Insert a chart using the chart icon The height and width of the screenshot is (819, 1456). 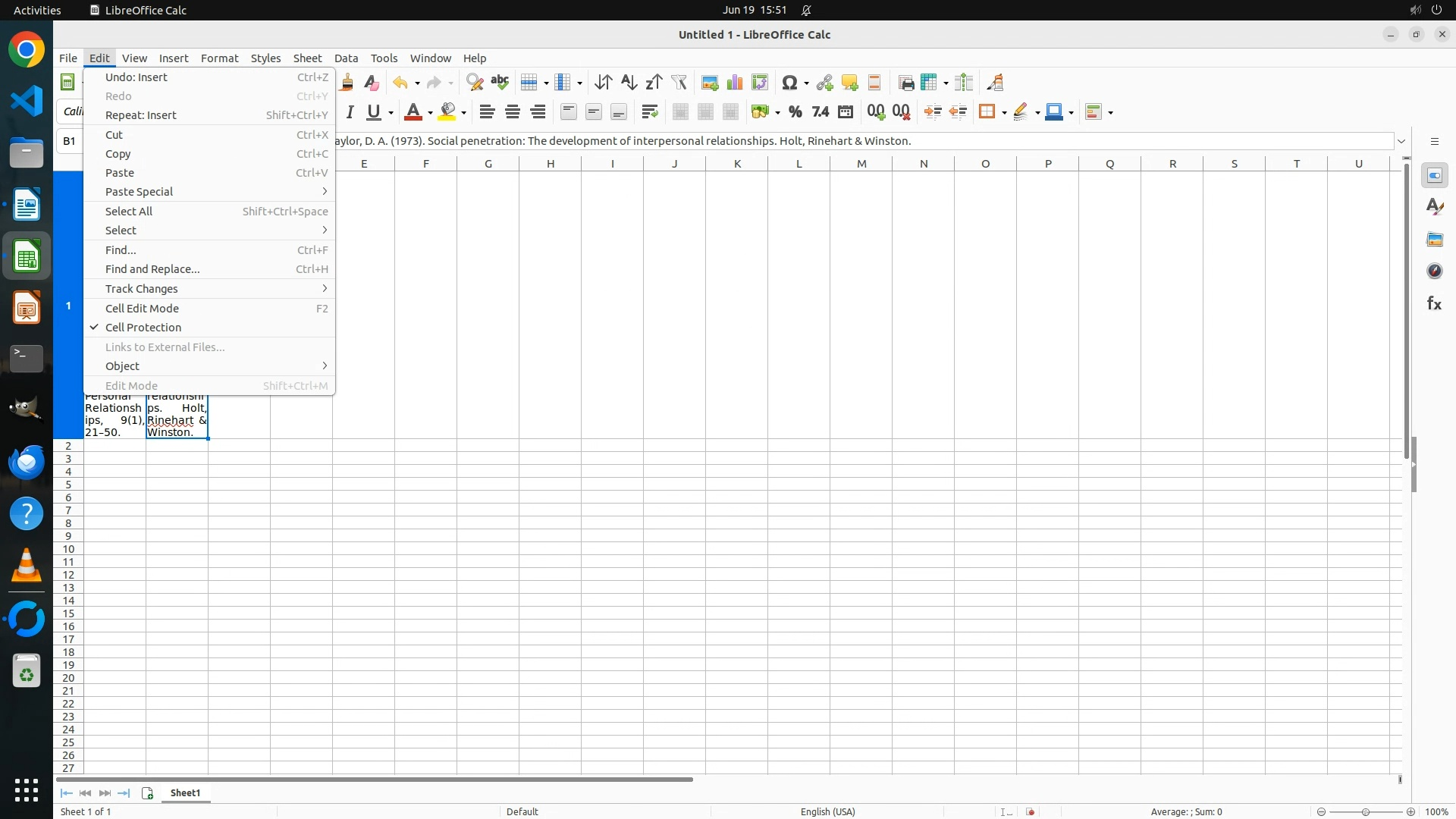coord(735,83)
